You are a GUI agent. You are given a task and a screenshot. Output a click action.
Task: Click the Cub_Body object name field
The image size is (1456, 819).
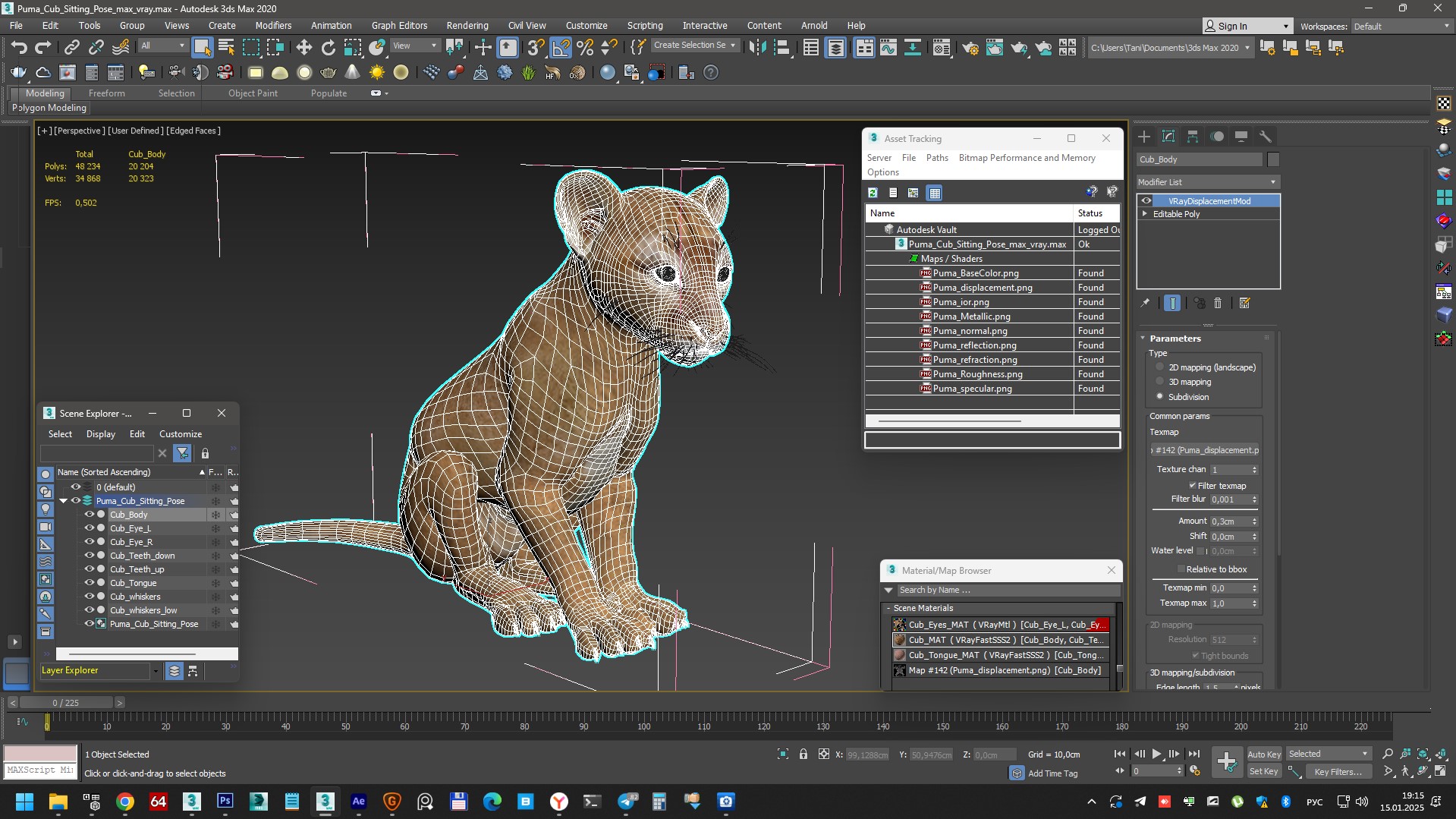coord(1199,159)
